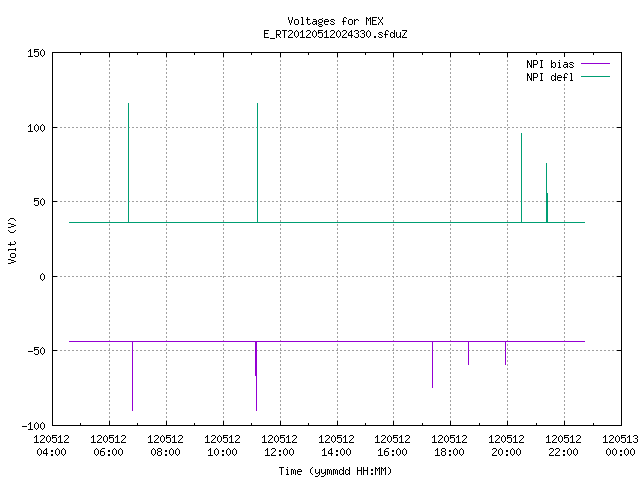
Task: Click the x-axis tick label 06:00
Action: (x=109, y=452)
